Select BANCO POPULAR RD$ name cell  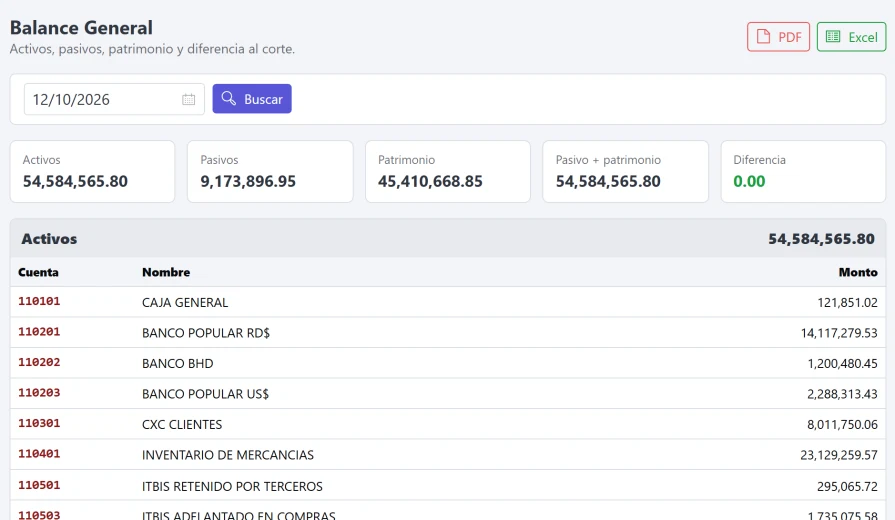tap(206, 333)
